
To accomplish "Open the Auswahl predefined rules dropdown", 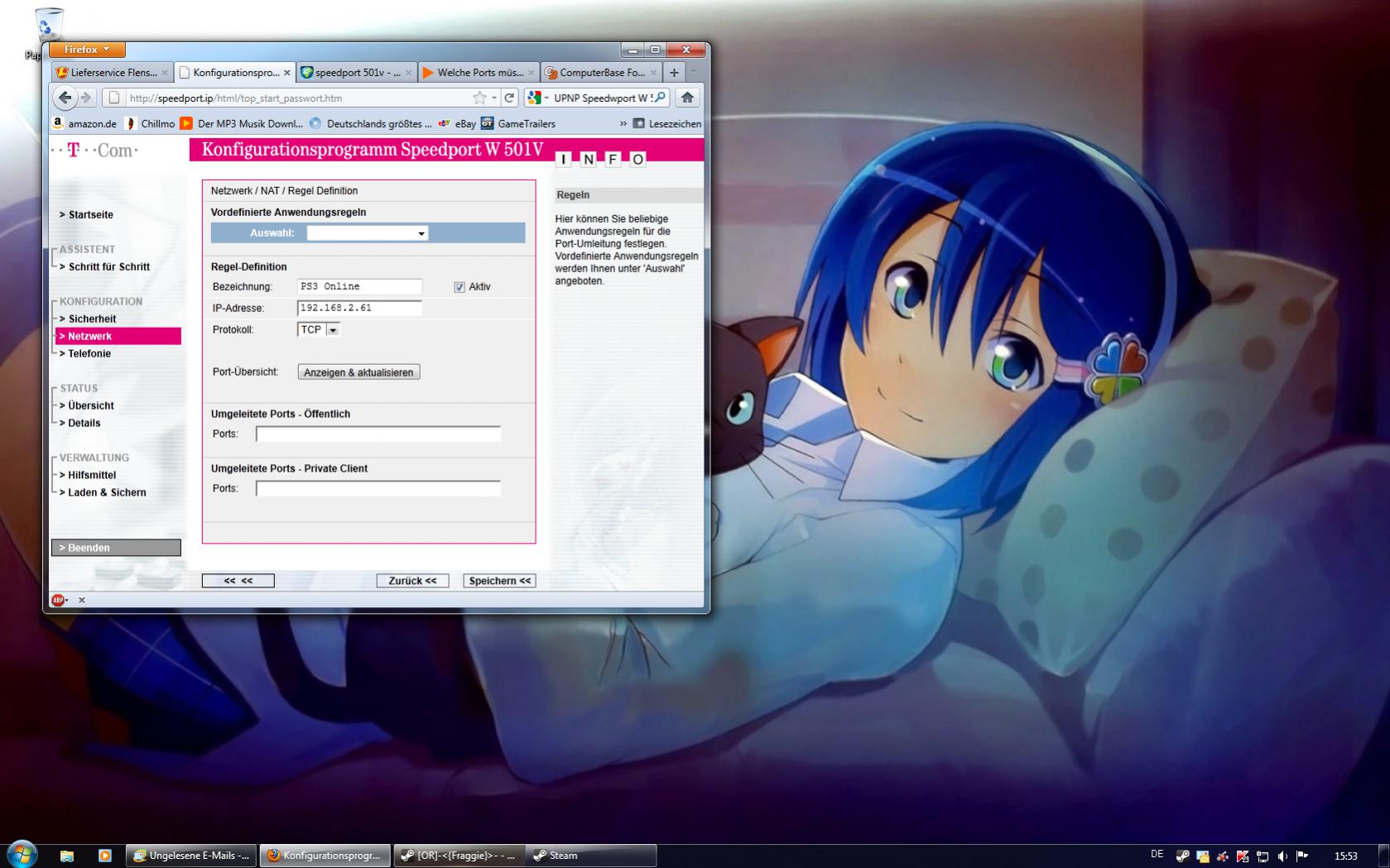I will coord(368,233).
